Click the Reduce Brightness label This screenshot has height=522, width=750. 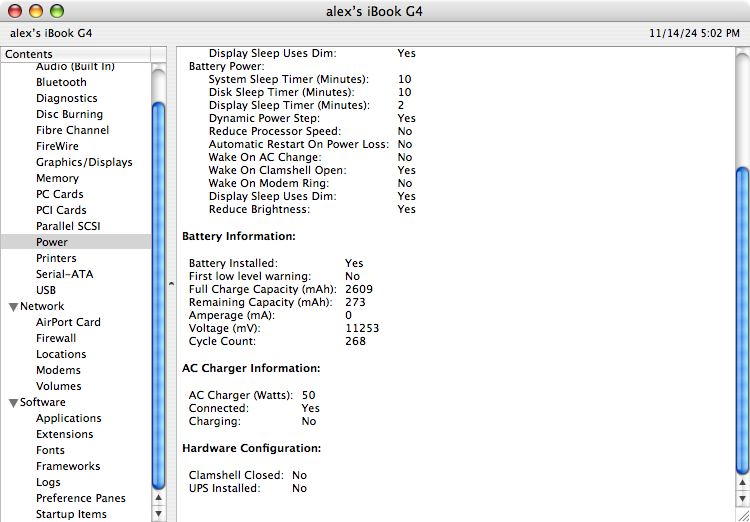tap(259, 209)
